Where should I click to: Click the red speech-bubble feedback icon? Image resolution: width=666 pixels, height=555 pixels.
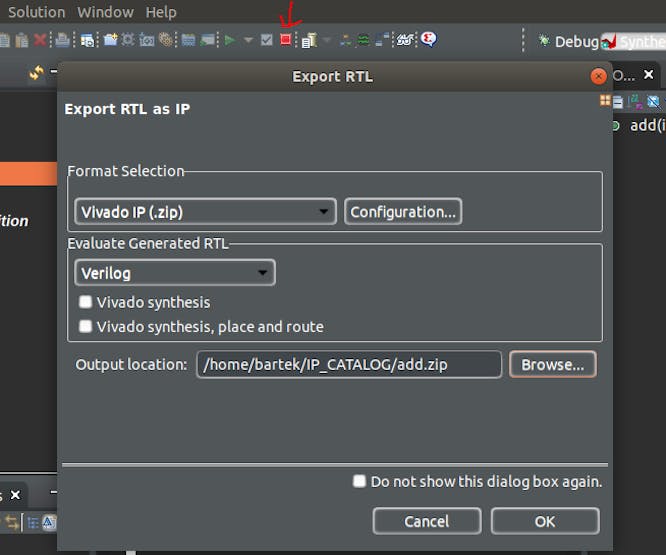(429, 39)
